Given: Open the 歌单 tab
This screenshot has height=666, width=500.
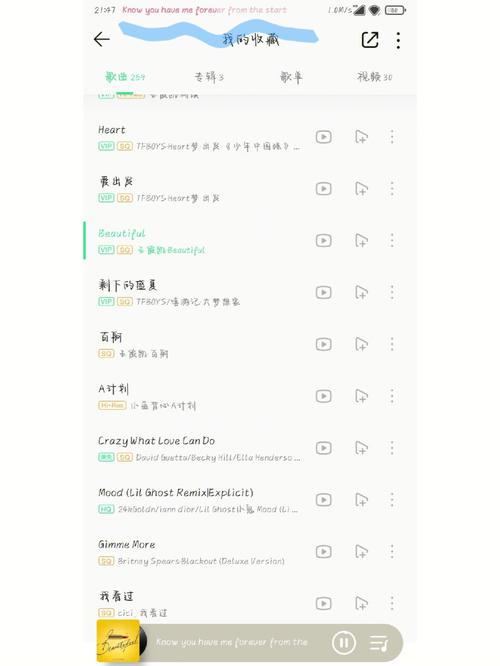Looking at the screenshot, I should click(291, 77).
